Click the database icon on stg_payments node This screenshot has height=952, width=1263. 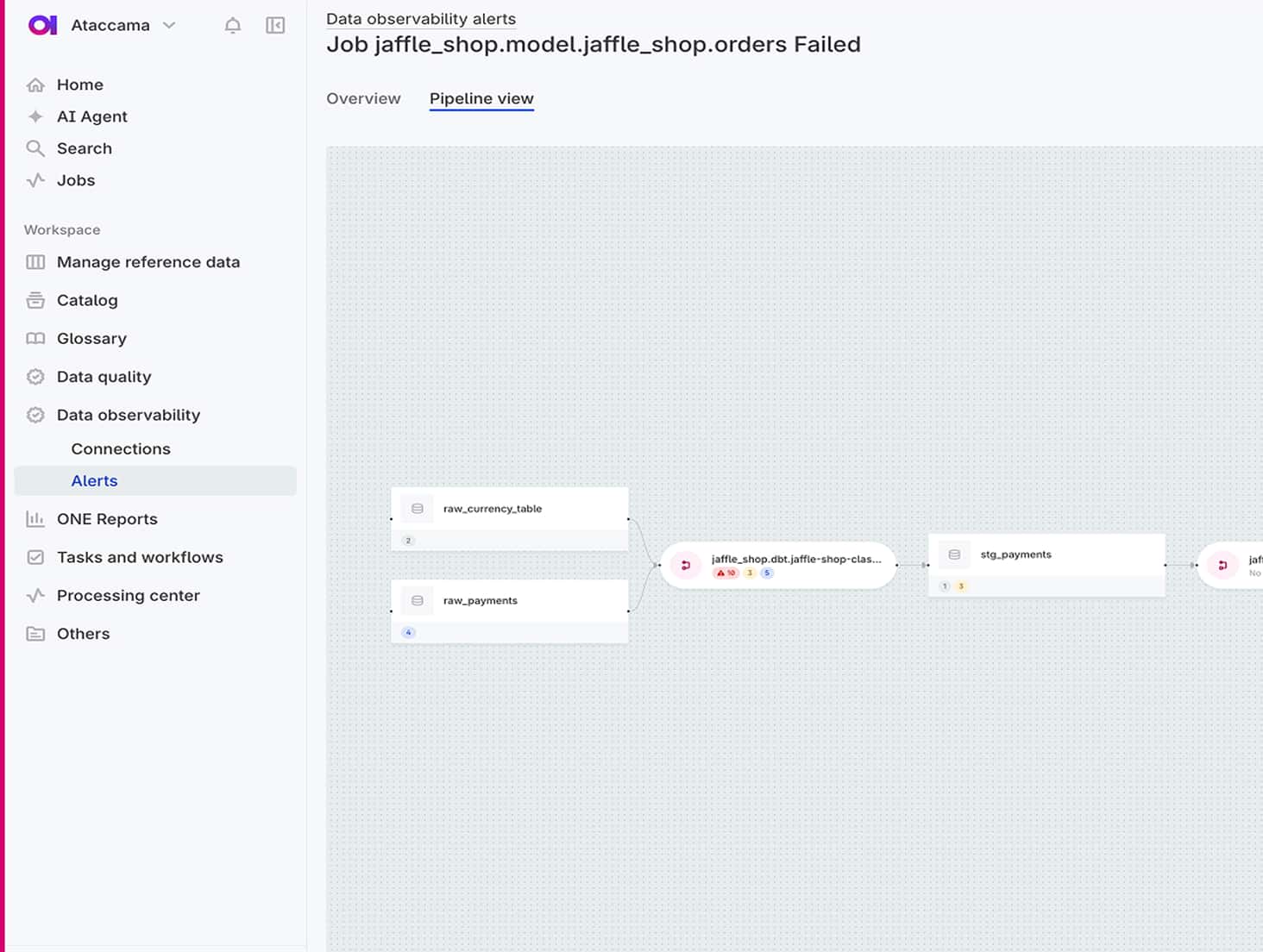953,554
